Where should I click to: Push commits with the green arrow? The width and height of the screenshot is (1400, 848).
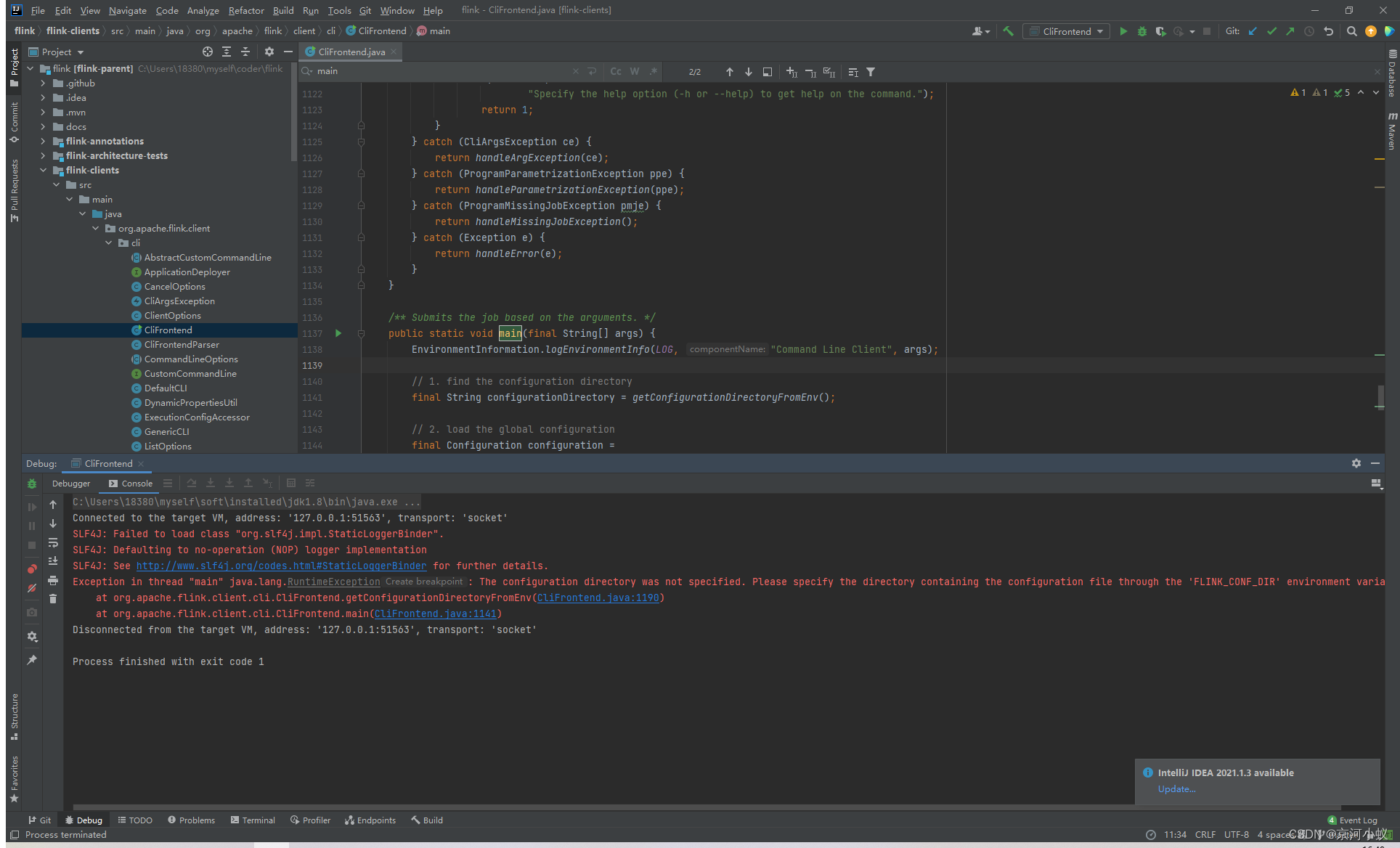(x=1290, y=31)
